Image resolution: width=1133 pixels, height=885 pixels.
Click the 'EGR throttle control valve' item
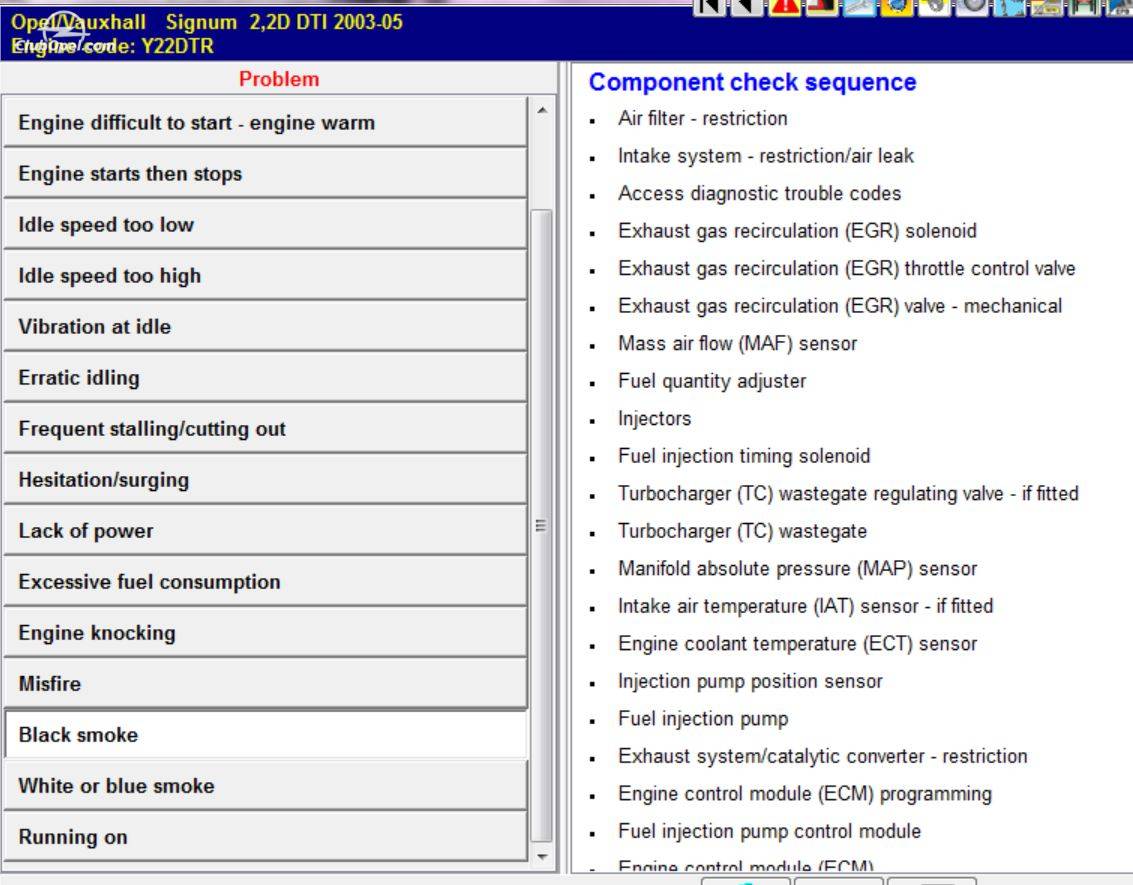pyautogui.click(x=847, y=269)
